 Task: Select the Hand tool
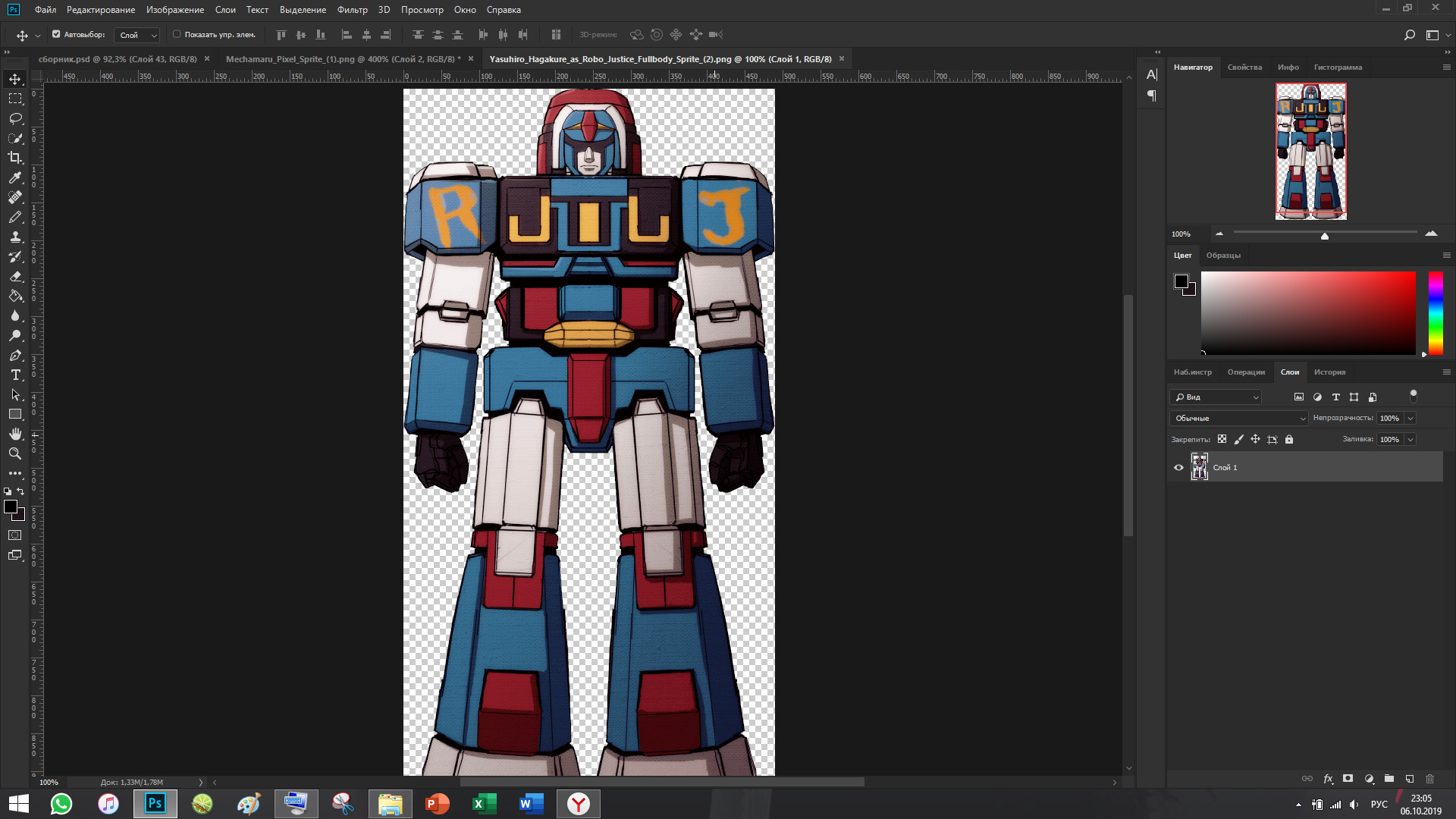(15, 434)
